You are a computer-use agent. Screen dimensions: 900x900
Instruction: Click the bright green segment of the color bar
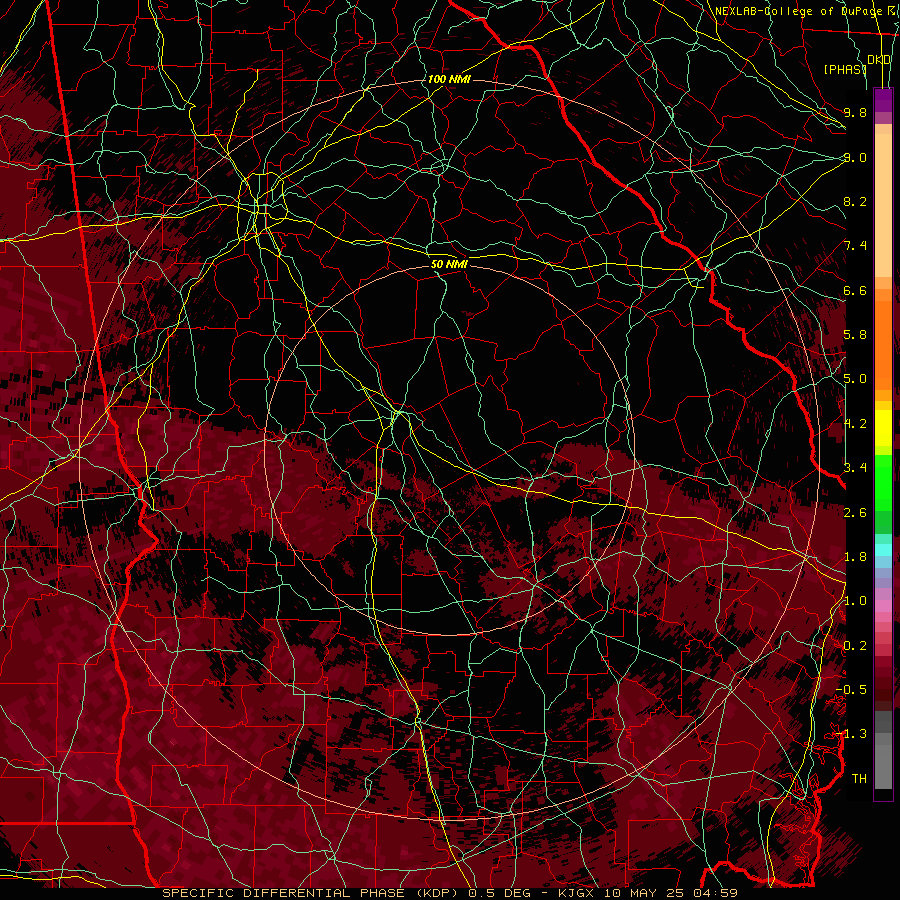click(883, 482)
